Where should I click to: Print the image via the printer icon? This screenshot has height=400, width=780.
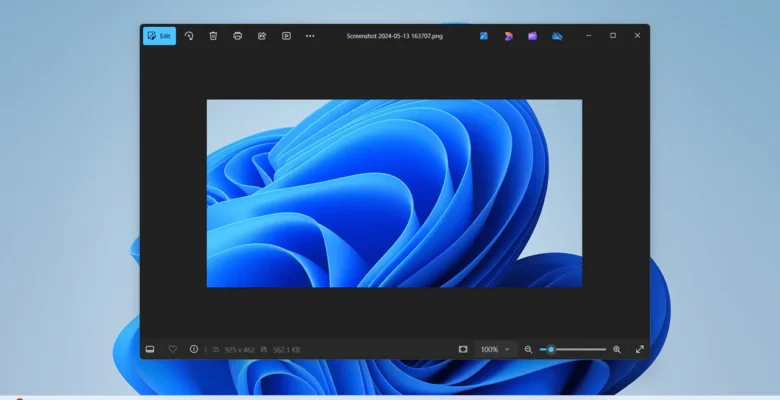(x=237, y=36)
